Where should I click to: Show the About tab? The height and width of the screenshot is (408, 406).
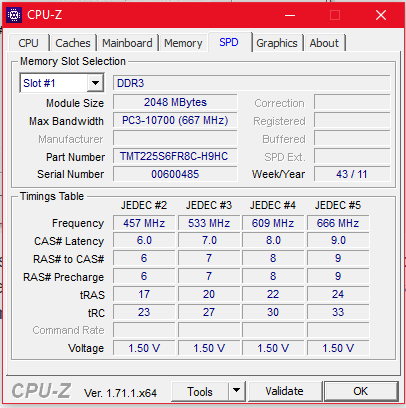pos(324,43)
